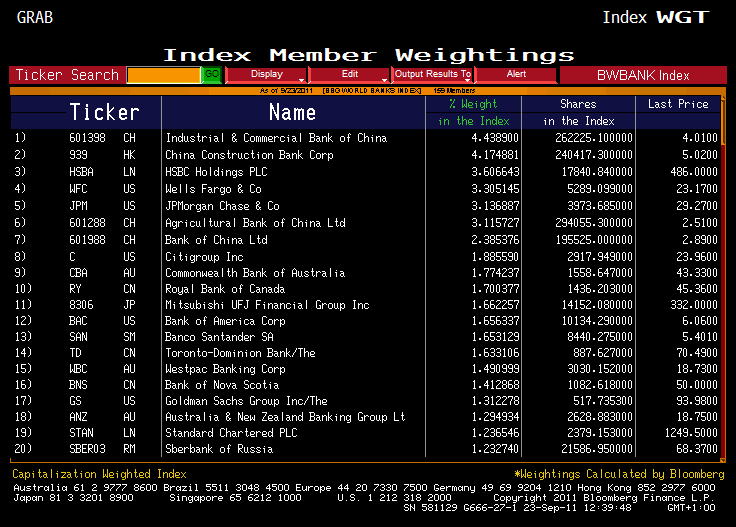Click ticker STAN LN
Image resolution: width=736 pixels, height=527 pixels.
[102, 433]
